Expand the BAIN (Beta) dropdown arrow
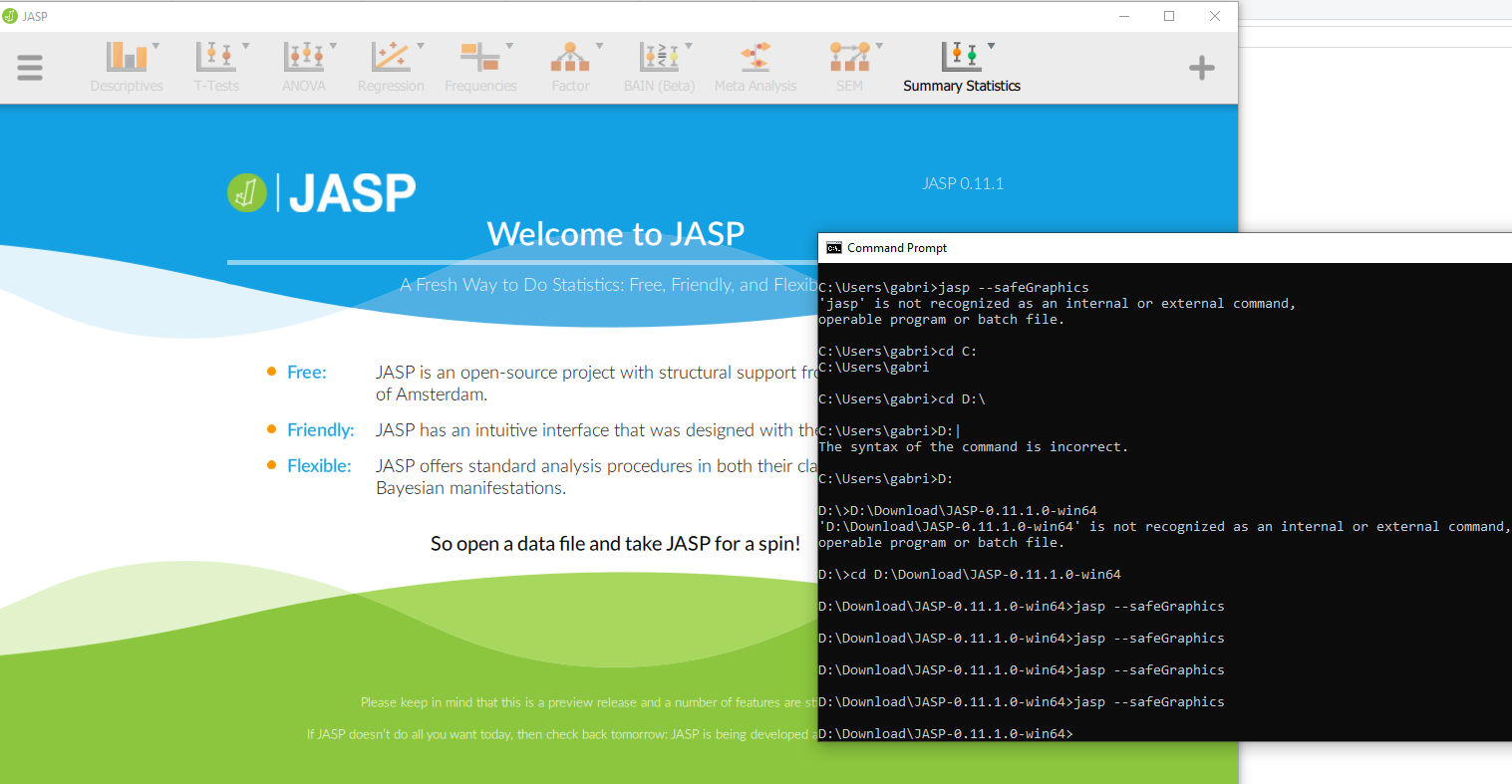The width and height of the screenshot is (1512, 784). tap(688, 46)
